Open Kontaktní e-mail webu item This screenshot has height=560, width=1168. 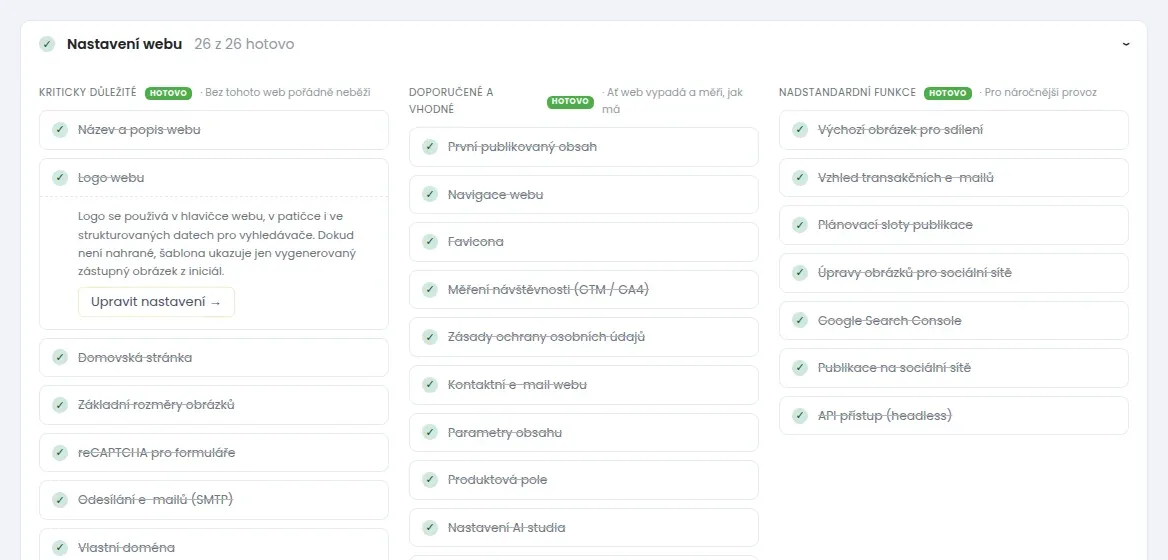pos(584,385)
